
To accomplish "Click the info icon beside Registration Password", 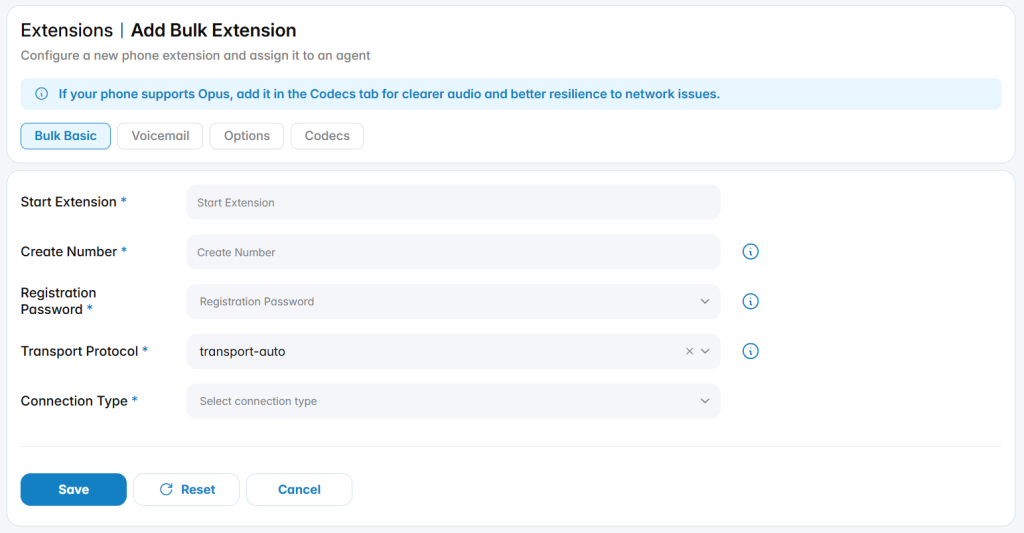I will click(x=750, y=301).
